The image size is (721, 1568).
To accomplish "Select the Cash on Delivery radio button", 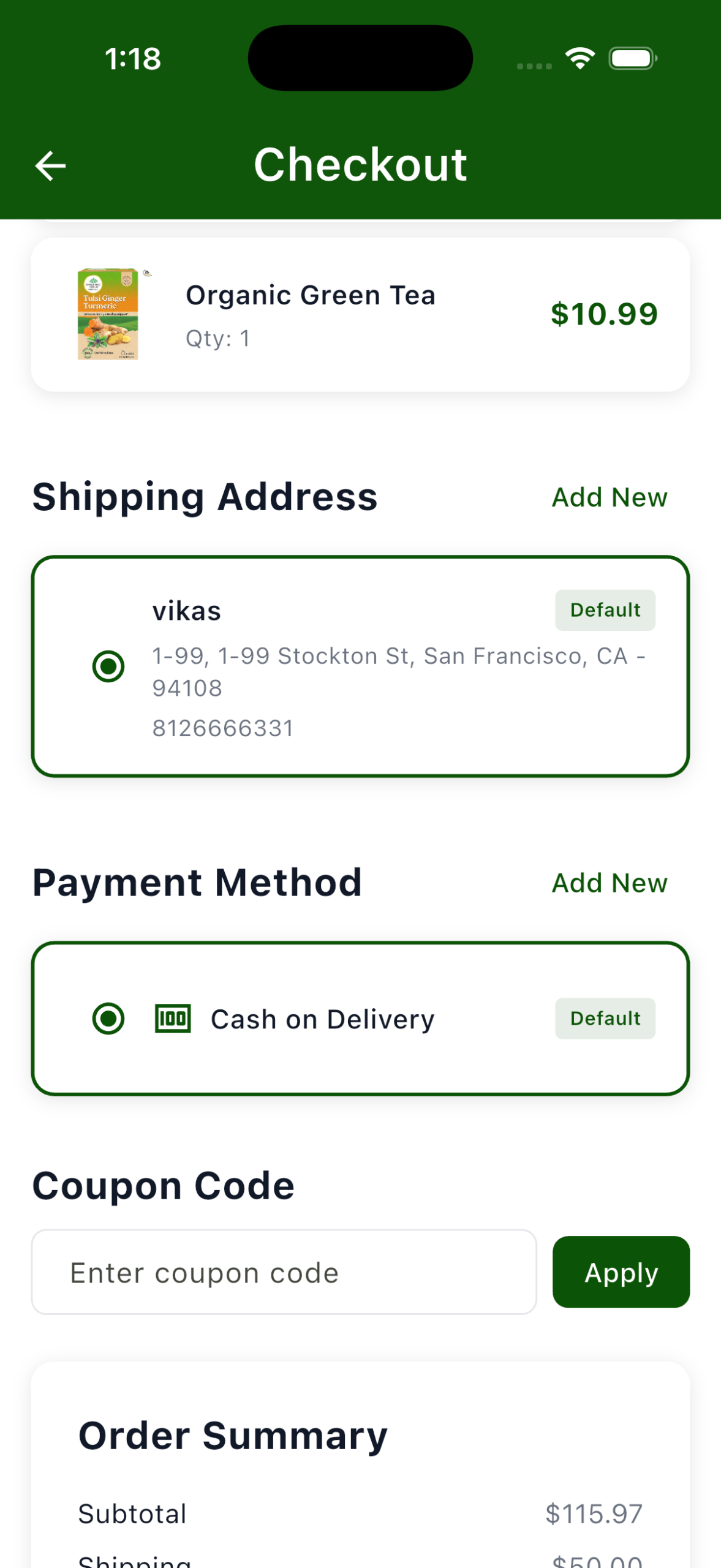I will click(x=108, y=1019).
